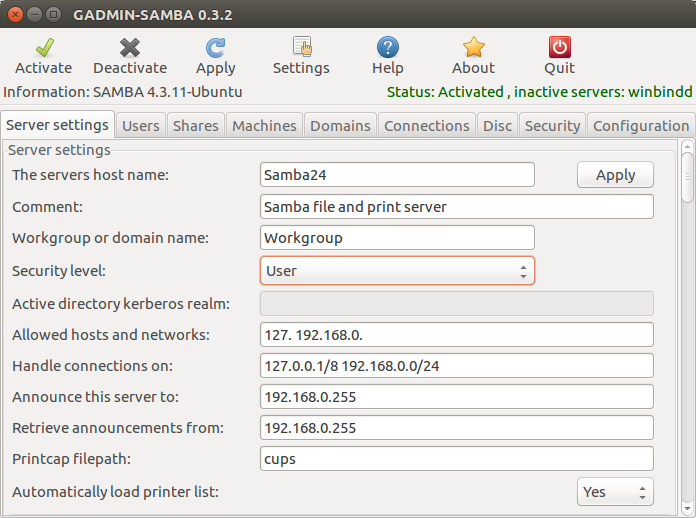Screen dimensions: 696x518
Task: Maximize the GADMIN-SAMBA window
Action: 53,14
